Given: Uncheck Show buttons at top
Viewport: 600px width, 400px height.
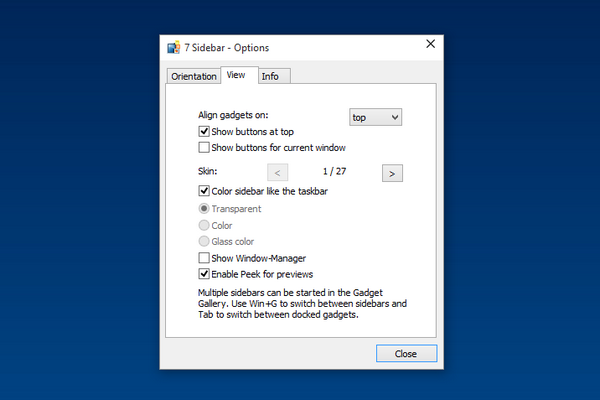Looking at the screenshot, I should pyautogui.click(x=205, y=132).
